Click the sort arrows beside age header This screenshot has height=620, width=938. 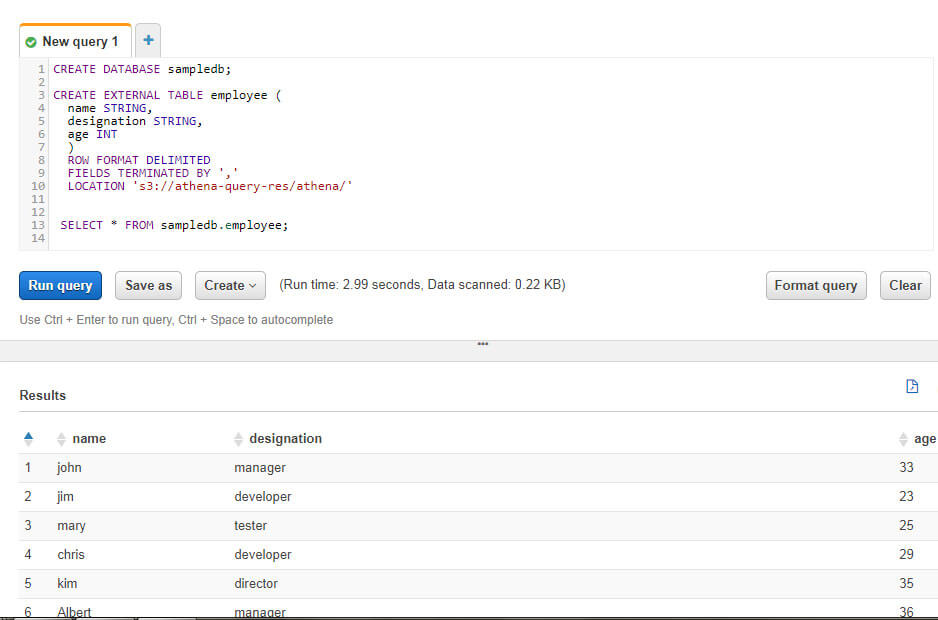(x=903, y=438)
